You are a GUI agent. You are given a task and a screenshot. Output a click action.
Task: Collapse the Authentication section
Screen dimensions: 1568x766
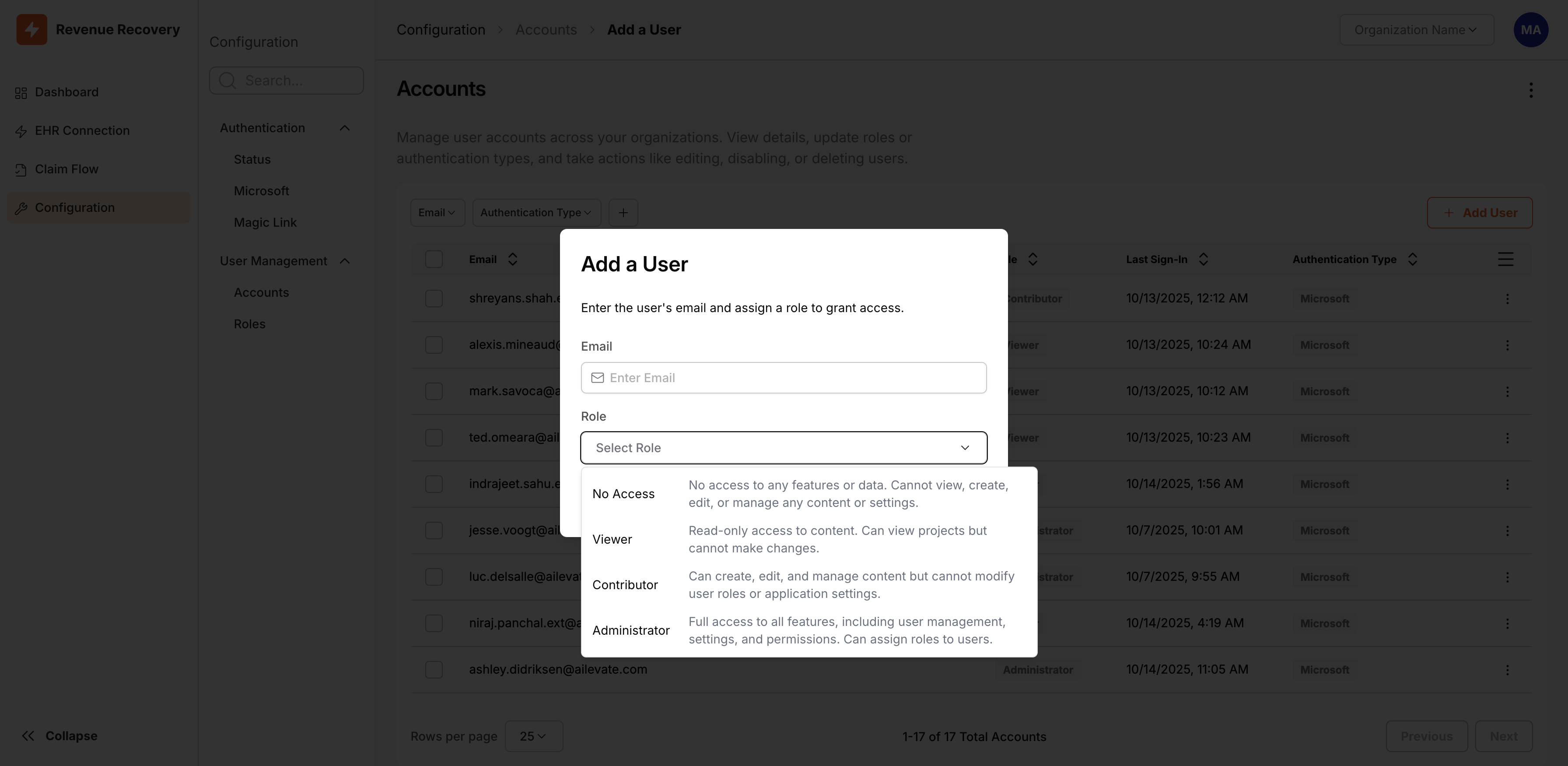[344, 128]
